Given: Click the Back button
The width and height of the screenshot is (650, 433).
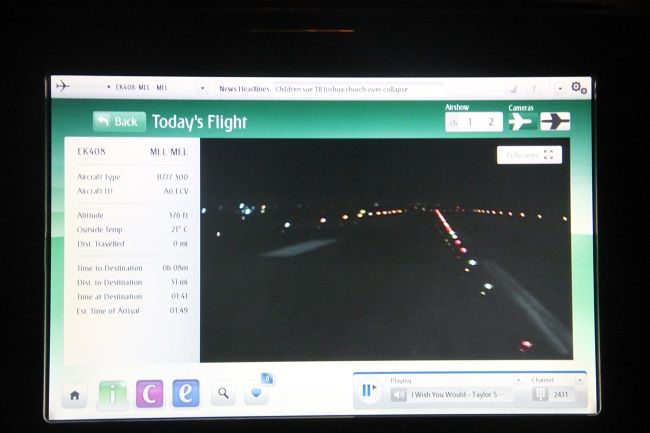Looking at the screenshot, I should 119,121.
